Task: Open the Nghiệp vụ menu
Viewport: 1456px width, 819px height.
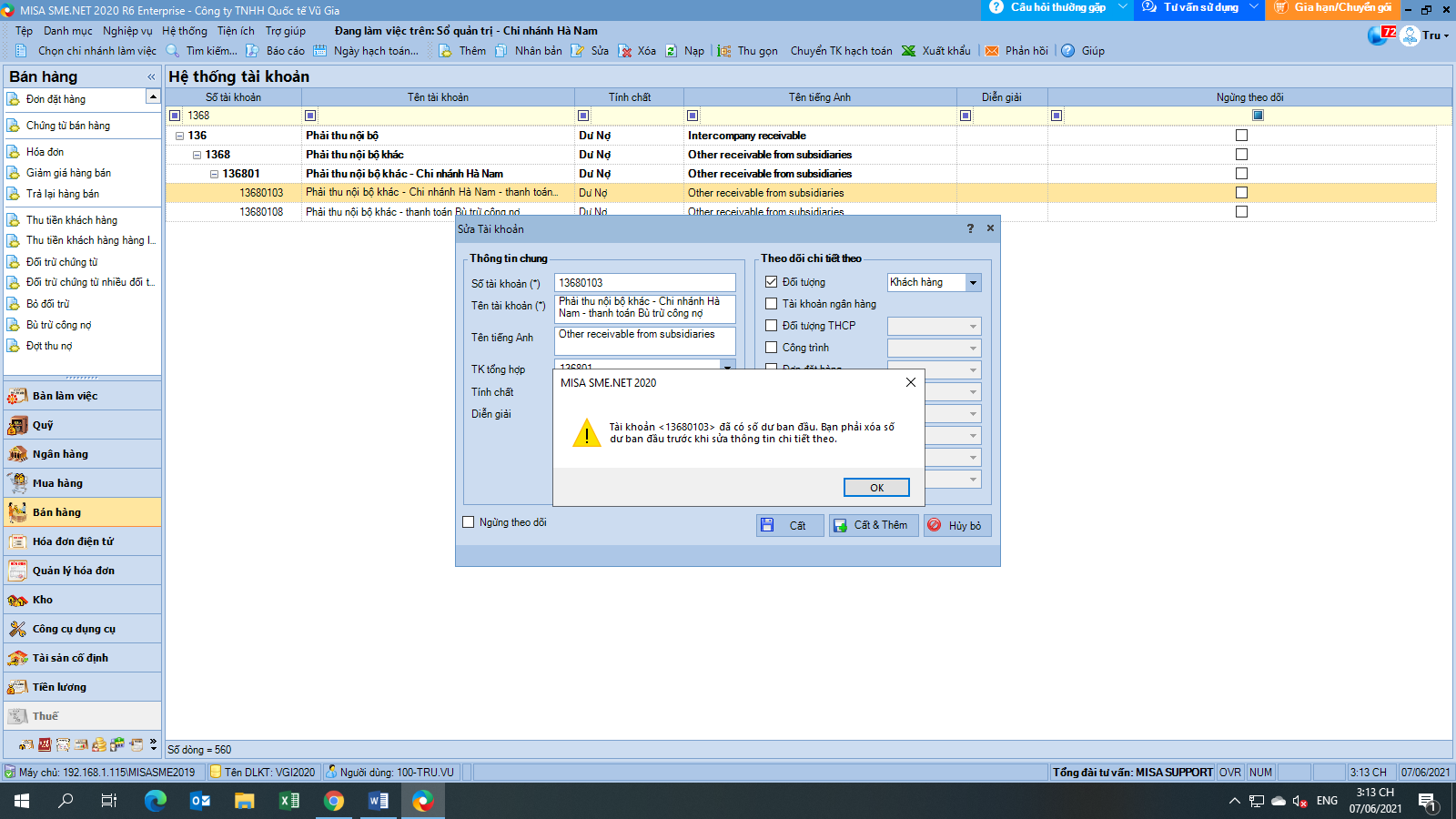Action: (x=127, y=31)
